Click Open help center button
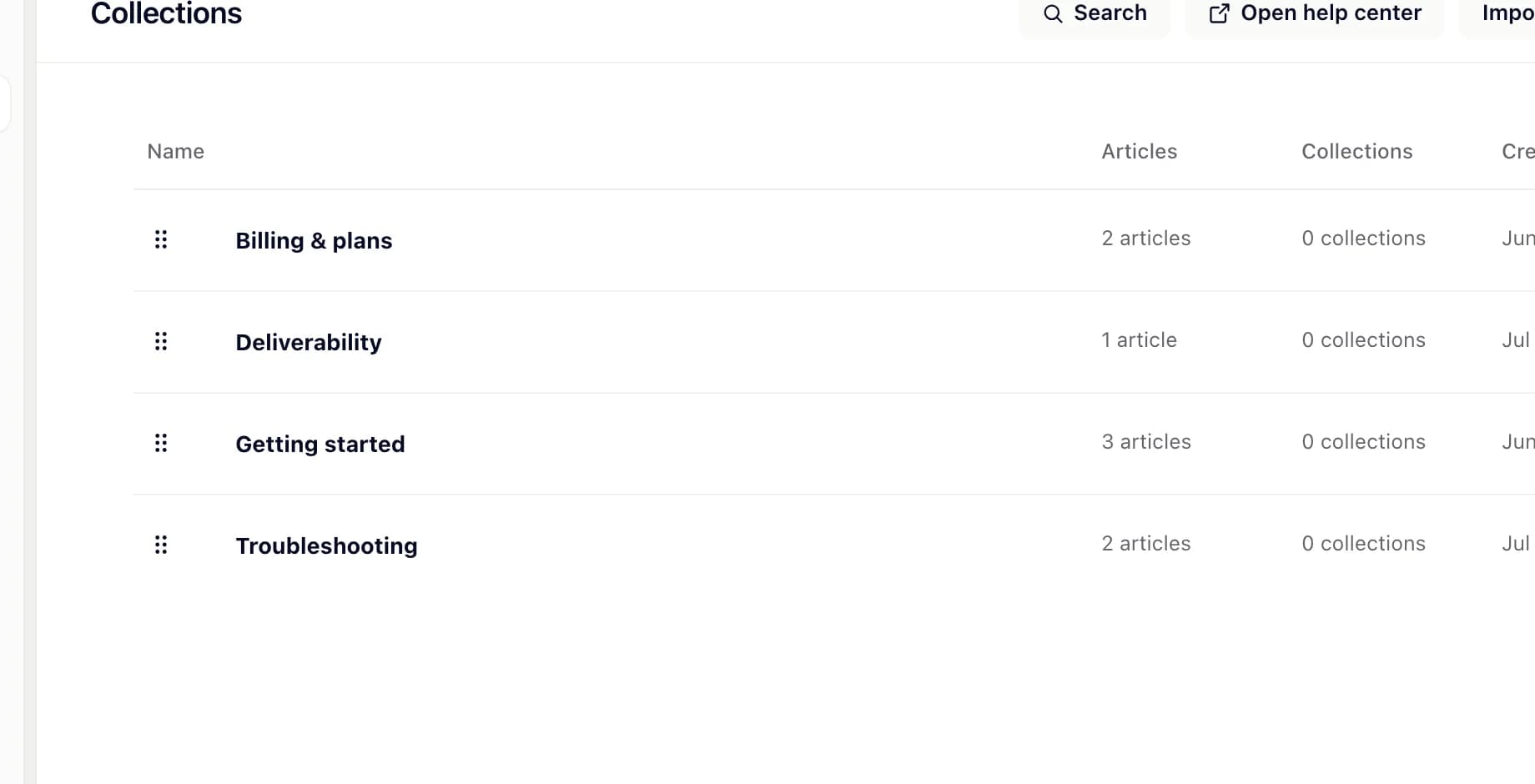 coord(1315,13)
